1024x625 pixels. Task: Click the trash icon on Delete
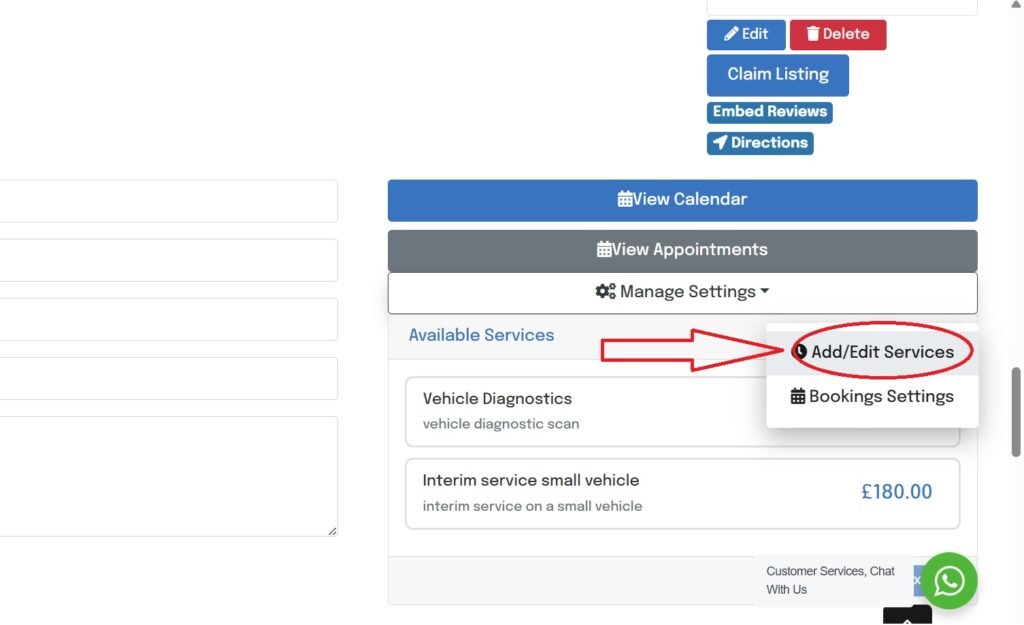click(811, 34)
